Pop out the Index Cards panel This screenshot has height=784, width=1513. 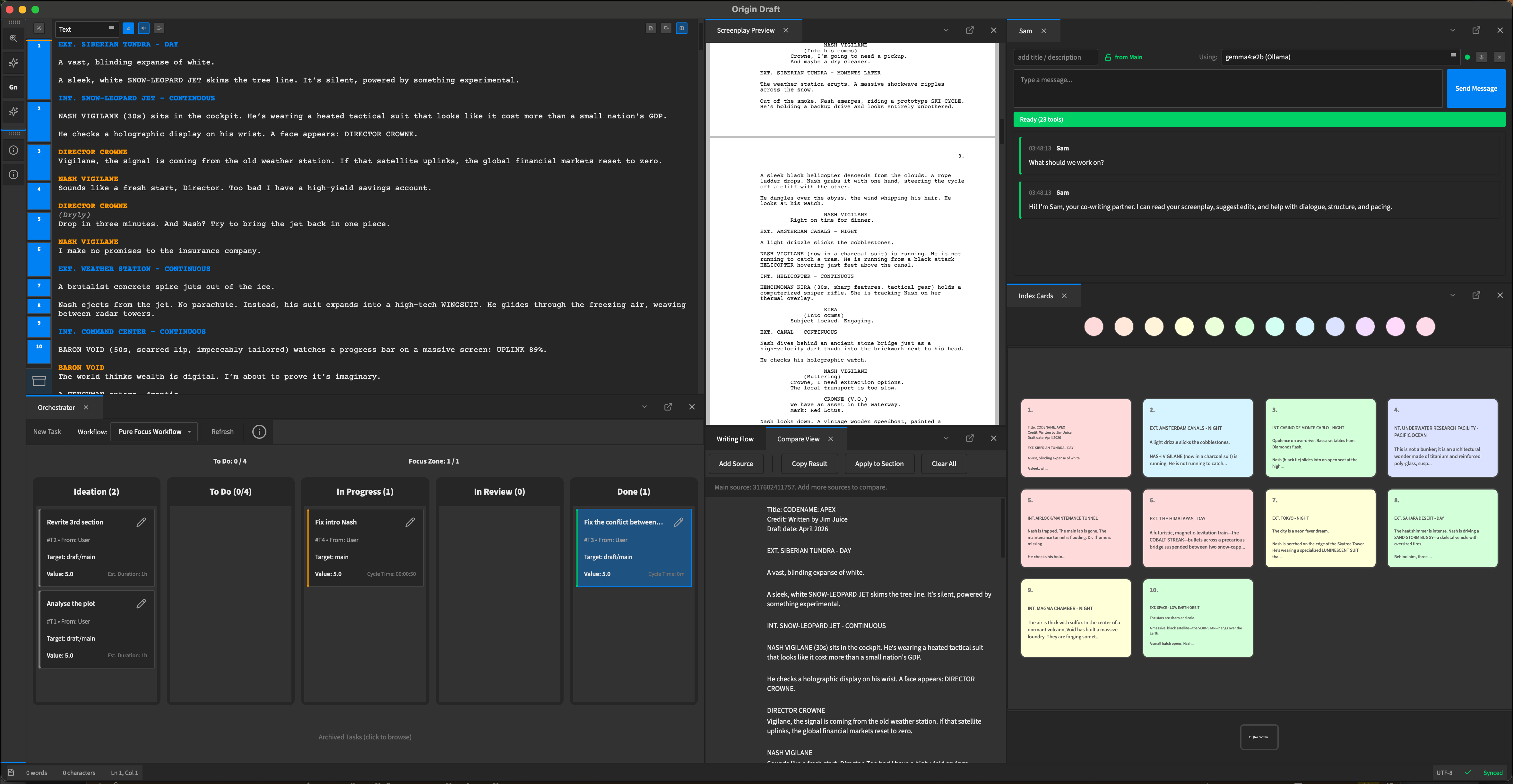pos(1476,295)
